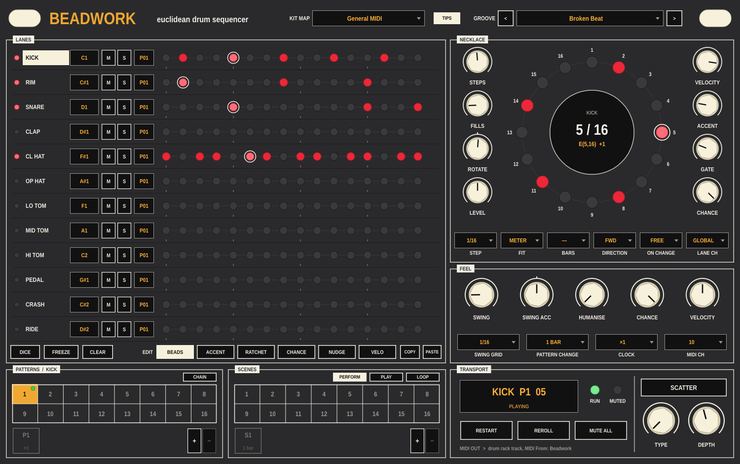Screen dimensions: 740x464
Task: Click the SNARE lane activity dot
Action: tap(17, 107)
